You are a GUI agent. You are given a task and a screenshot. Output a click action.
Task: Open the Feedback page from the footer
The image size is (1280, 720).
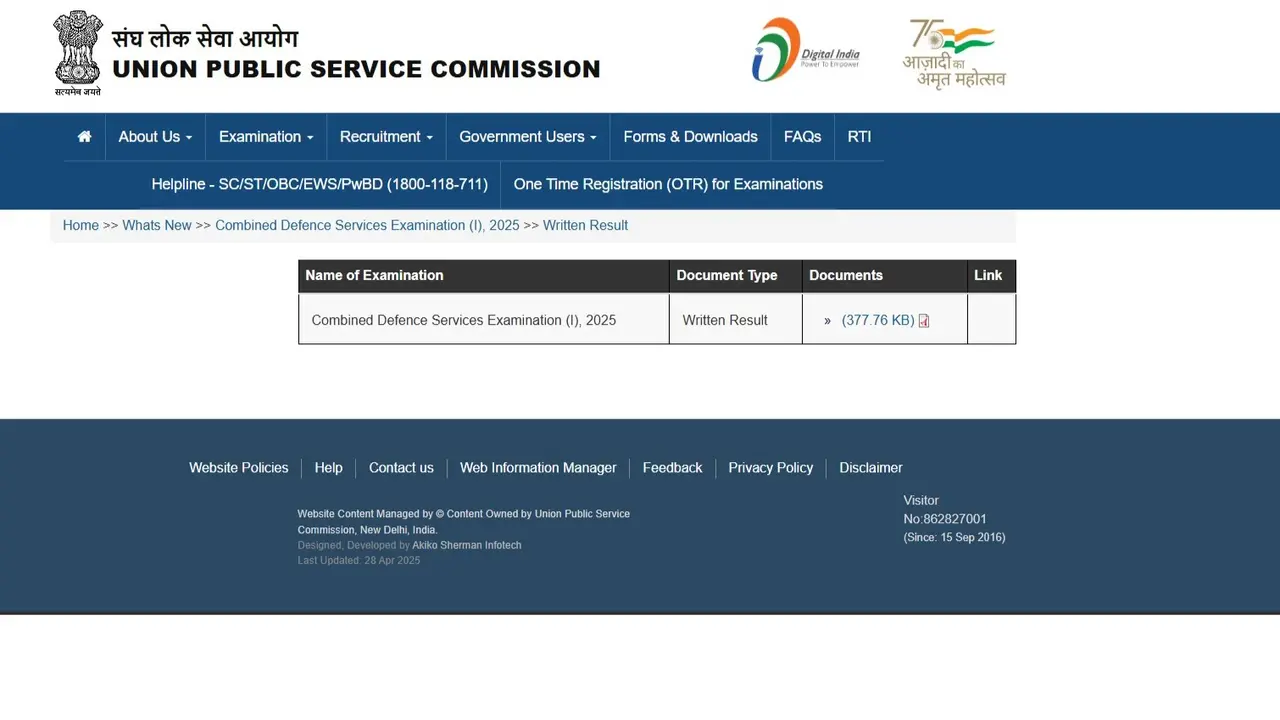coord(672,467)
